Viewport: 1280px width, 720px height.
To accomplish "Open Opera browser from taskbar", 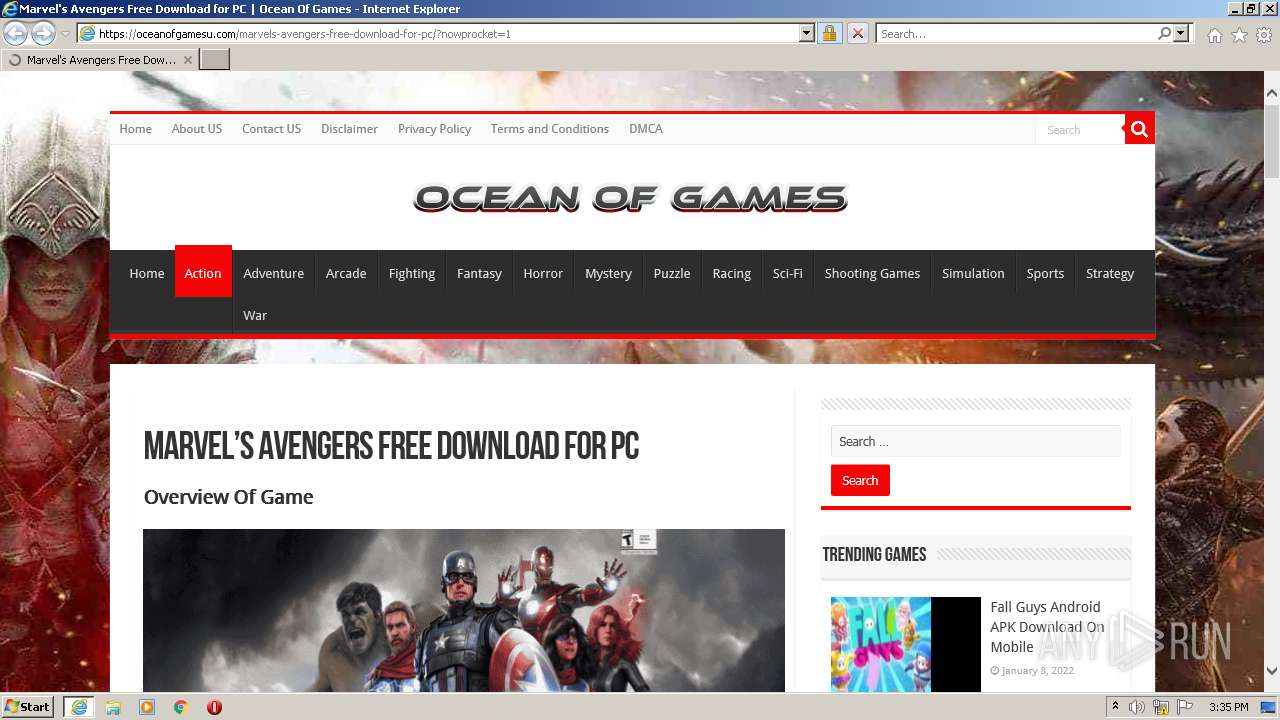I will tap(214, 707).
